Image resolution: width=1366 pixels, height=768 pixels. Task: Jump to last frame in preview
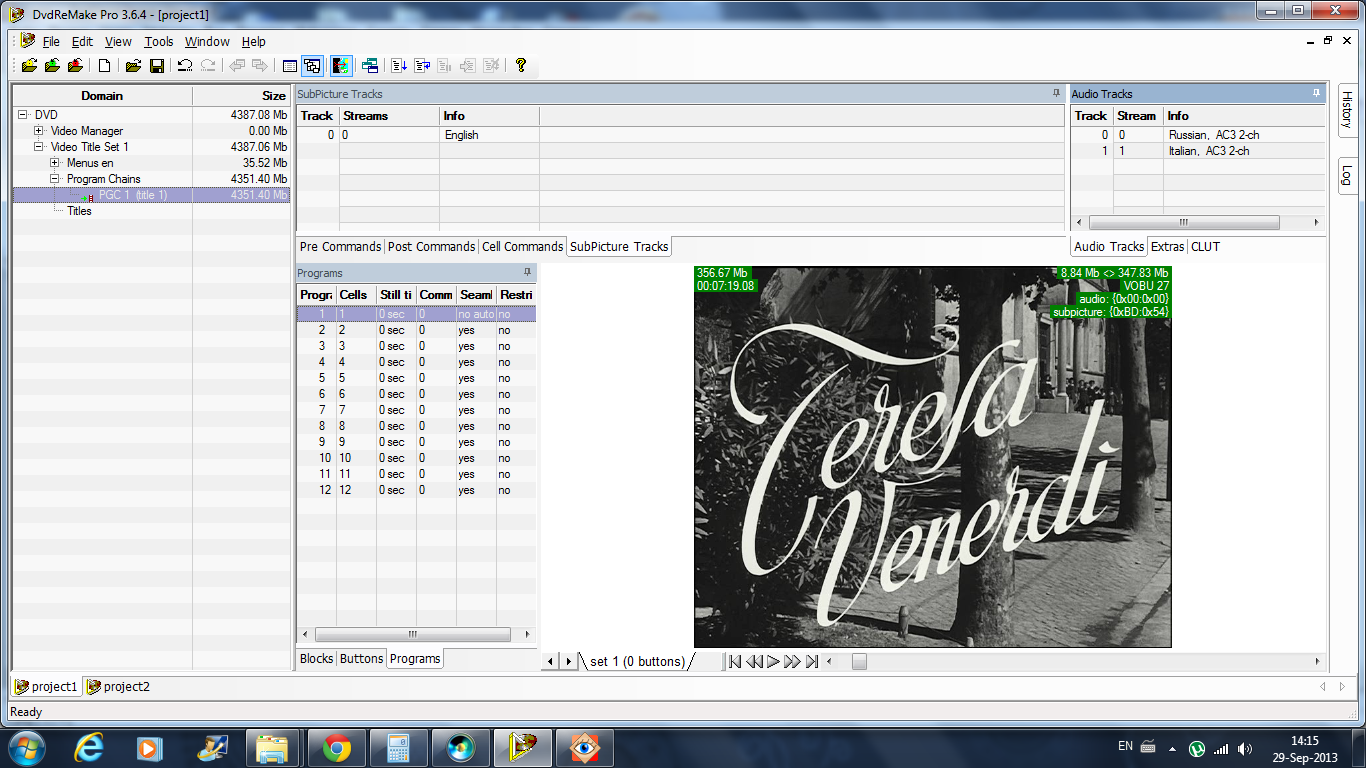pos(812,661)
